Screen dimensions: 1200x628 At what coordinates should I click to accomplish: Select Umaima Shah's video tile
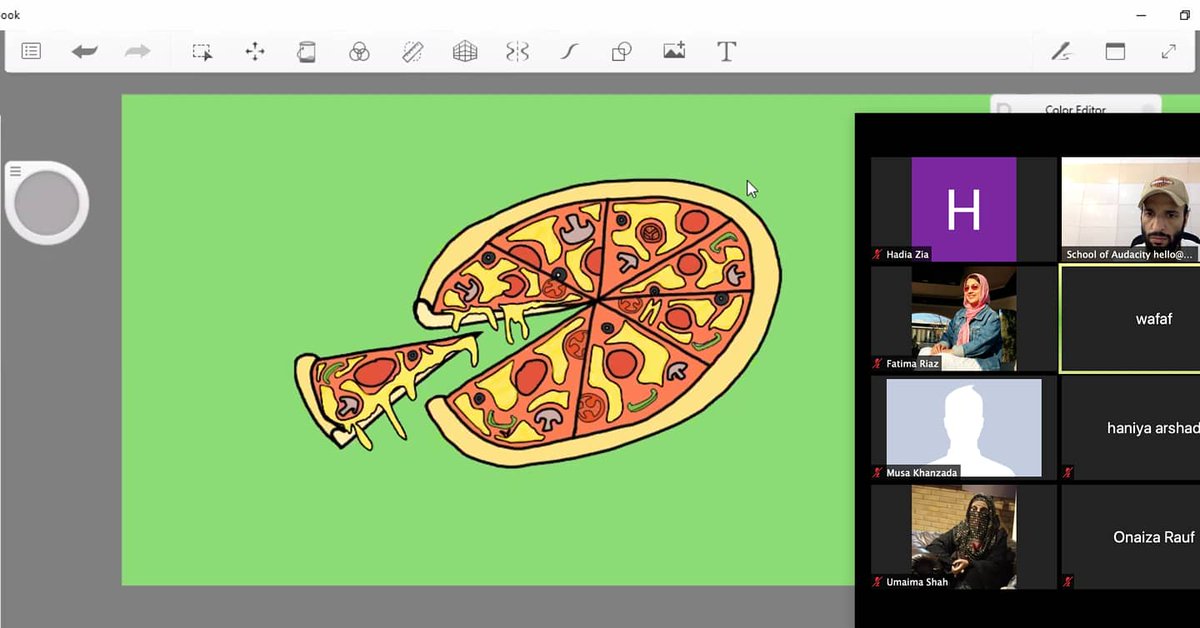click(x=964, y=537)
